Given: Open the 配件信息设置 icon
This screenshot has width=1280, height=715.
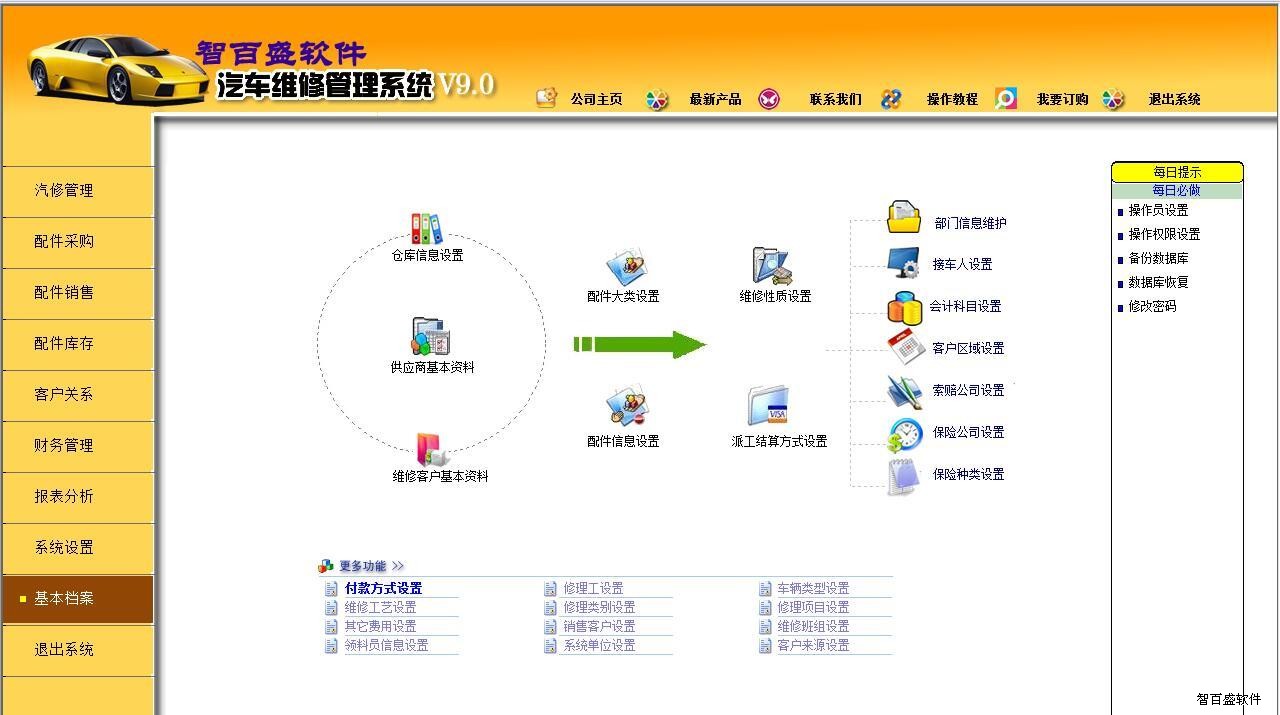Looking at the screenshot, I should click(626, 407).
